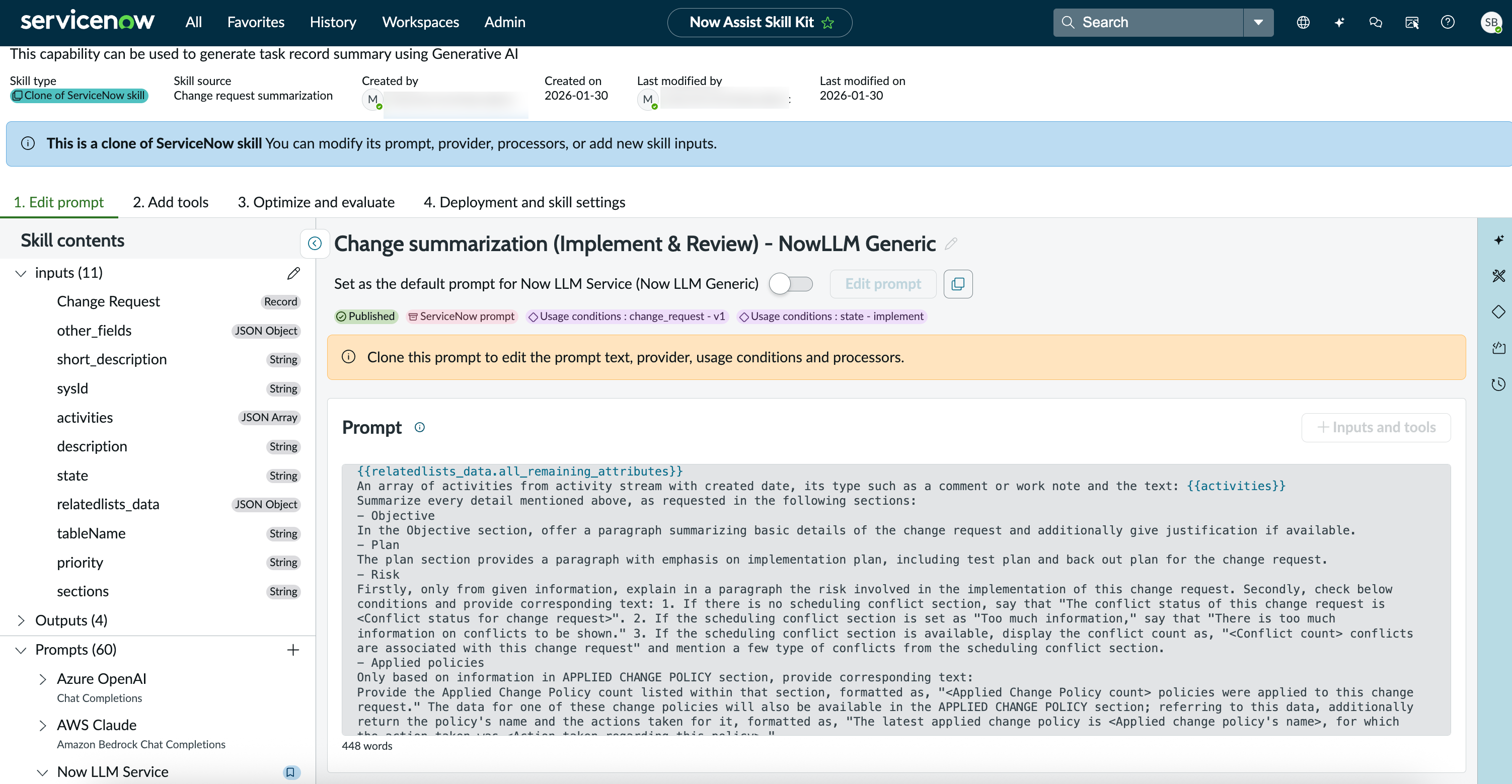Viewport: 1512px width, 784px height.
Task: Open the SB user profile avatar
Action: click(x=1491, y=22)
